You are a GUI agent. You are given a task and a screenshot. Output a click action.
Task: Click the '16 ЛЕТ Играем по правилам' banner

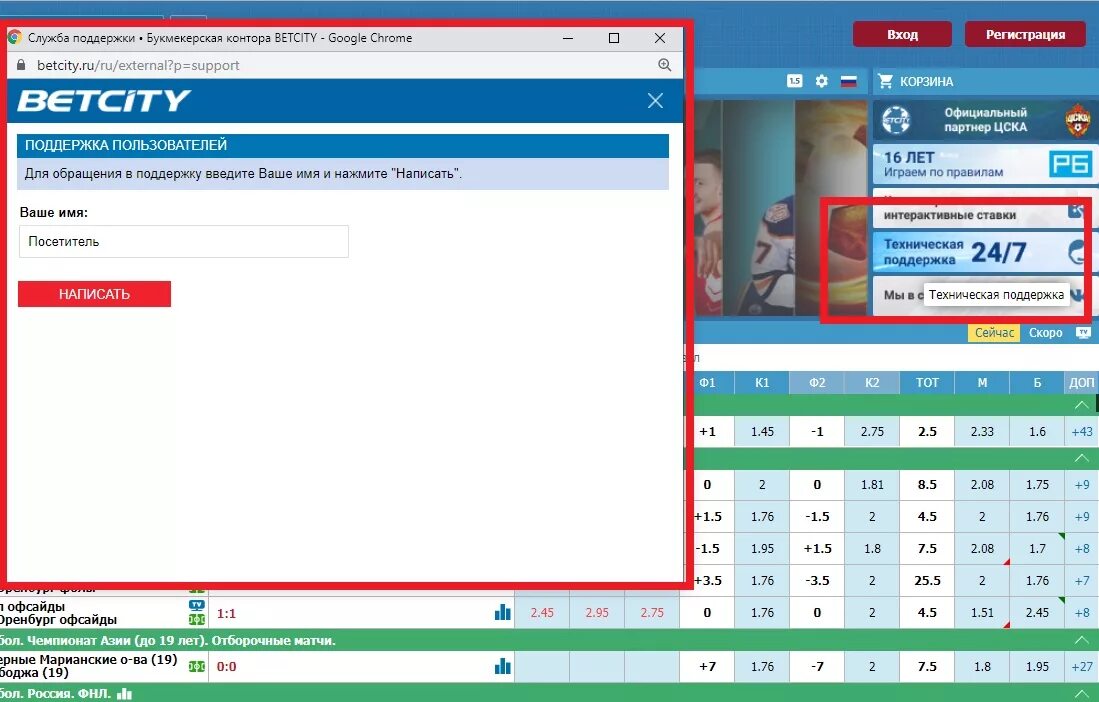[x=985, y=165]
